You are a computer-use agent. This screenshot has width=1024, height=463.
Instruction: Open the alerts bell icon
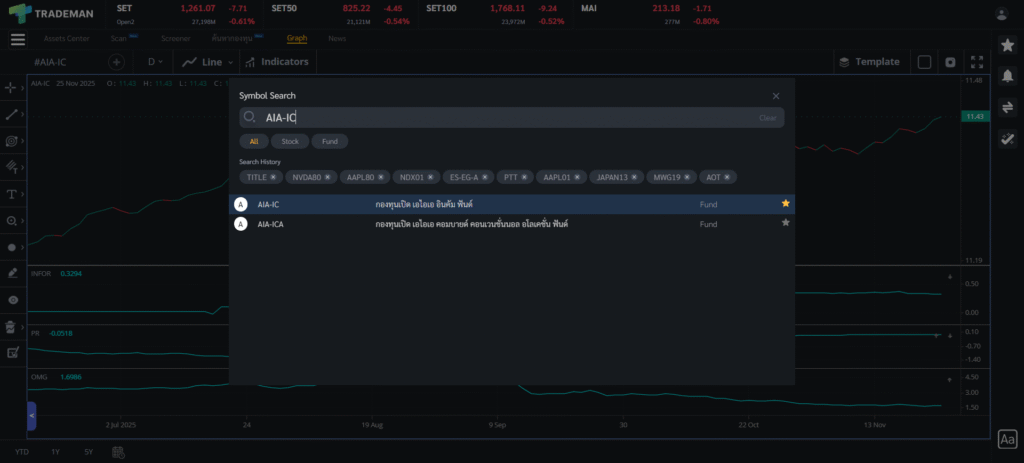[x=1007, y=76]
